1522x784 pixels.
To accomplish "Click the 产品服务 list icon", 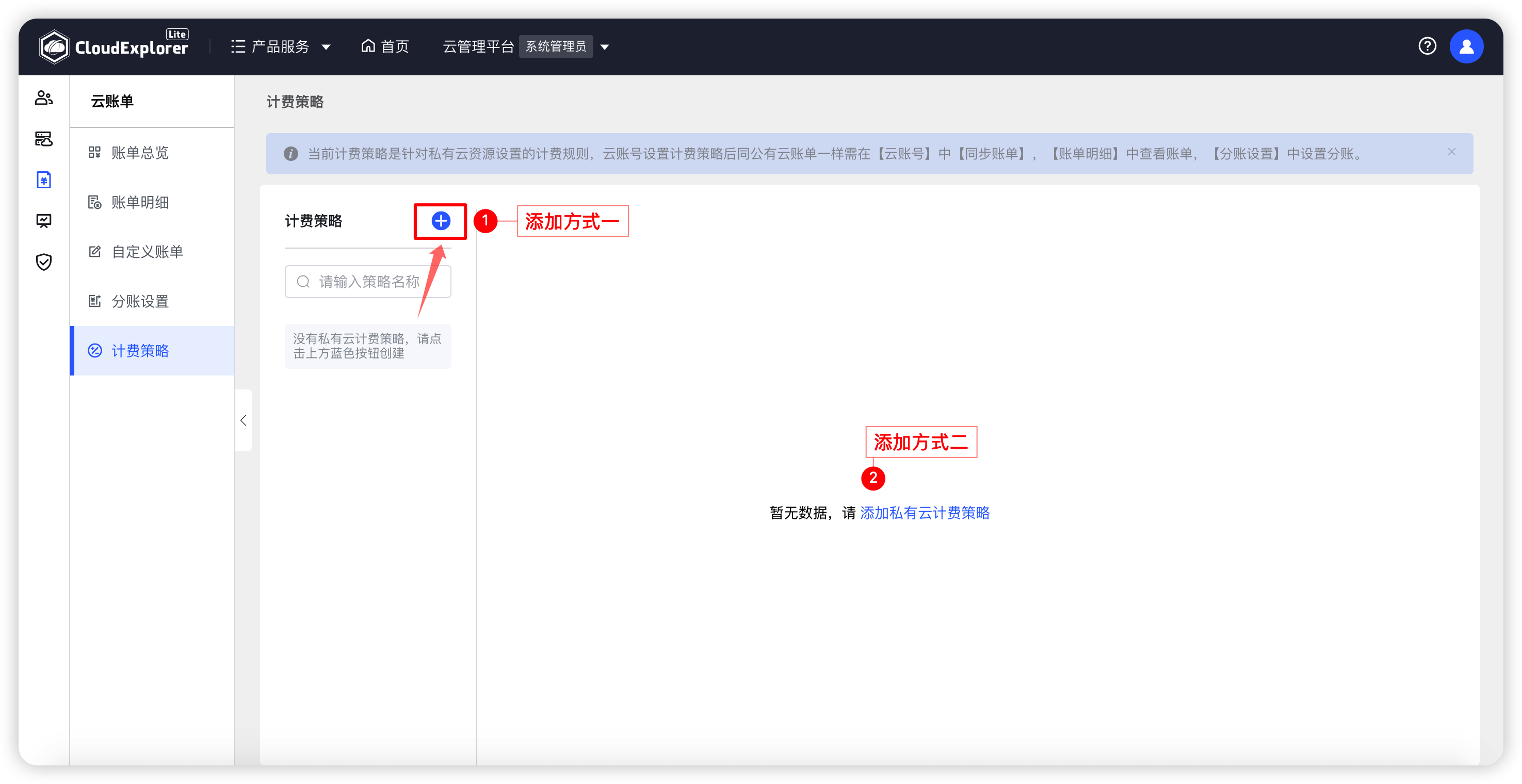I will coord(238,46).
